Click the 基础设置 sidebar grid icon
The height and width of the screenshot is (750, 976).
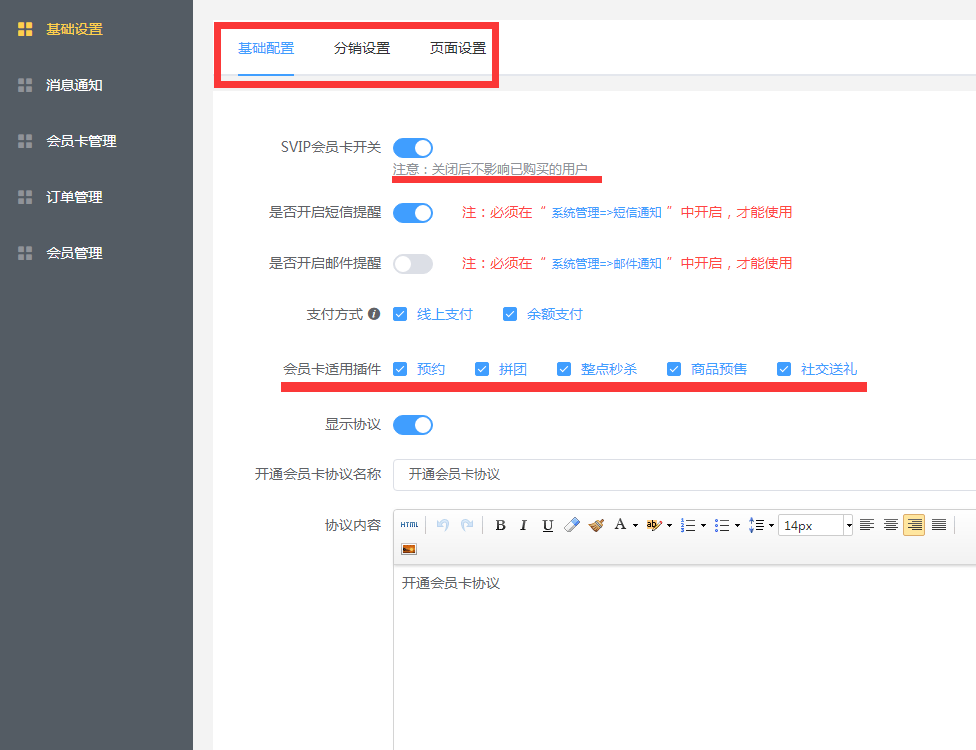(x=25, y=29)
